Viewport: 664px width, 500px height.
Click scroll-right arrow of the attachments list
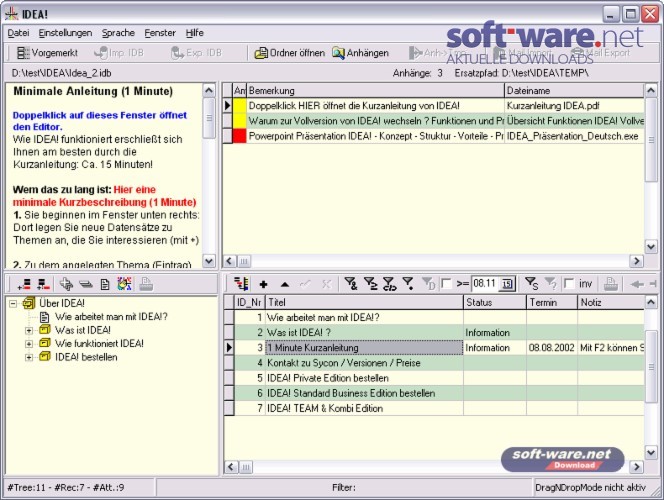tap(636, 261)
